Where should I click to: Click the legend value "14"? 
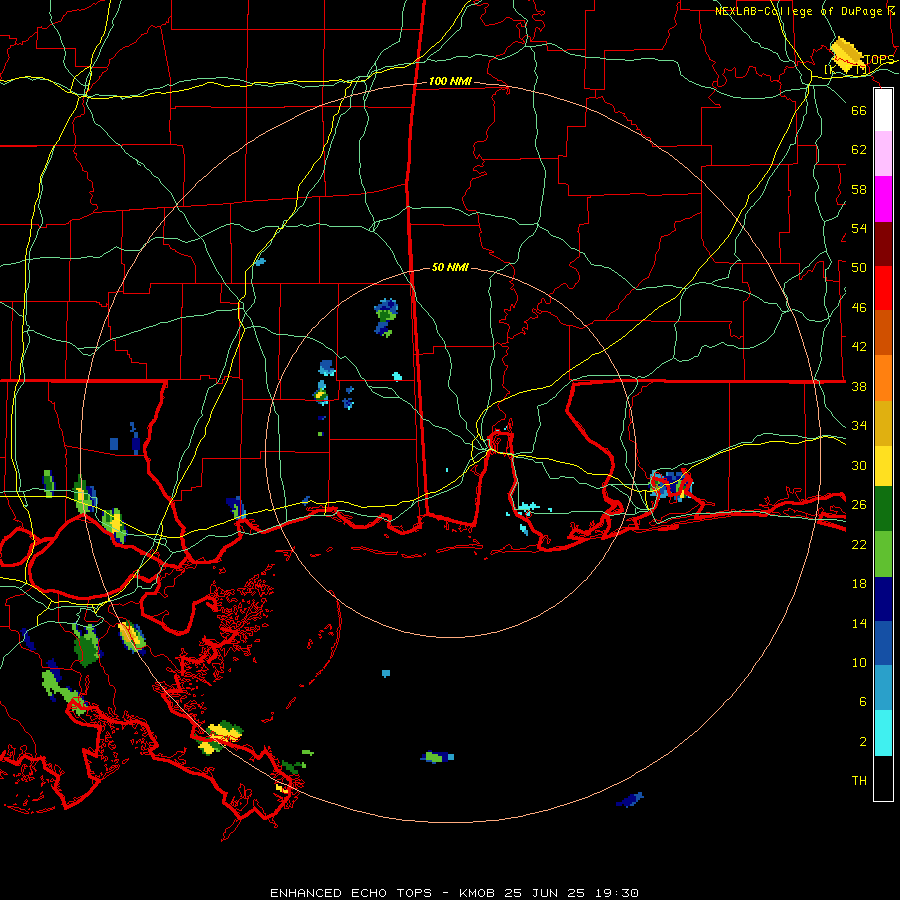coord(859,623)
